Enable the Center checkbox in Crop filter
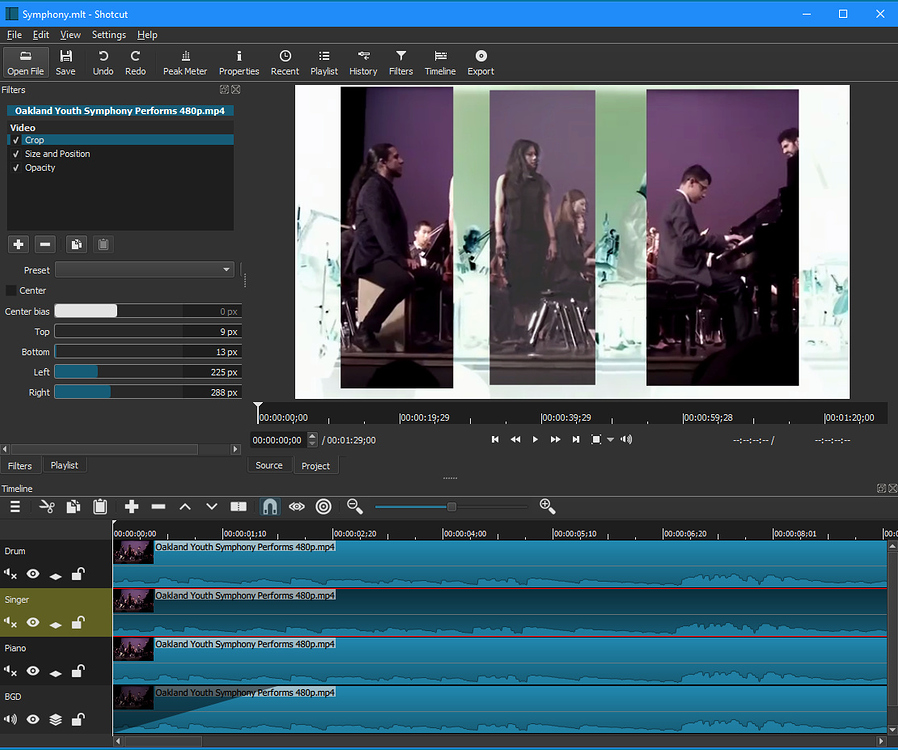 click(x=12, y=291)
